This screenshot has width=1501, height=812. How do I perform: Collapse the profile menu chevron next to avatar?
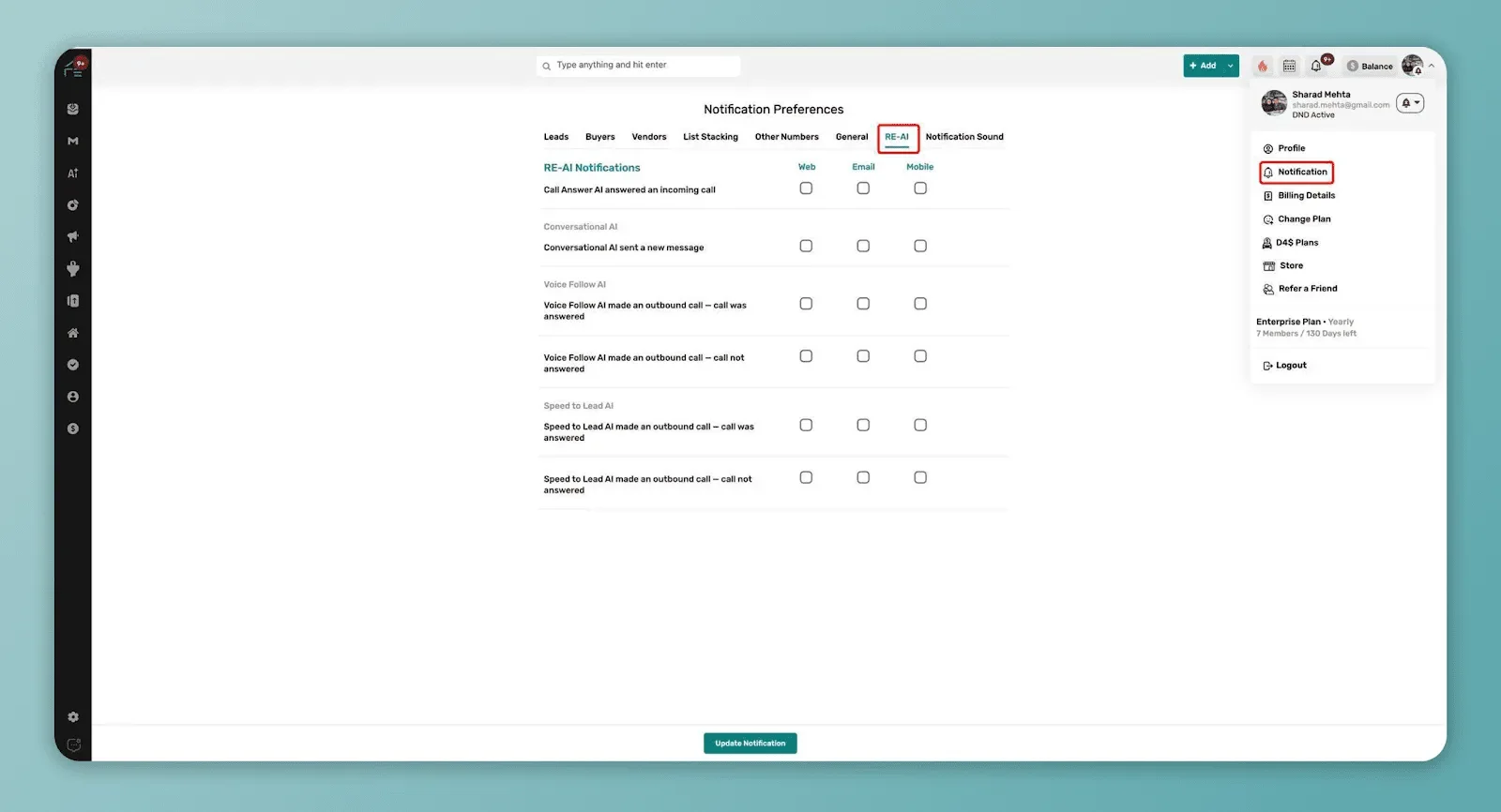coord(1432,66)
